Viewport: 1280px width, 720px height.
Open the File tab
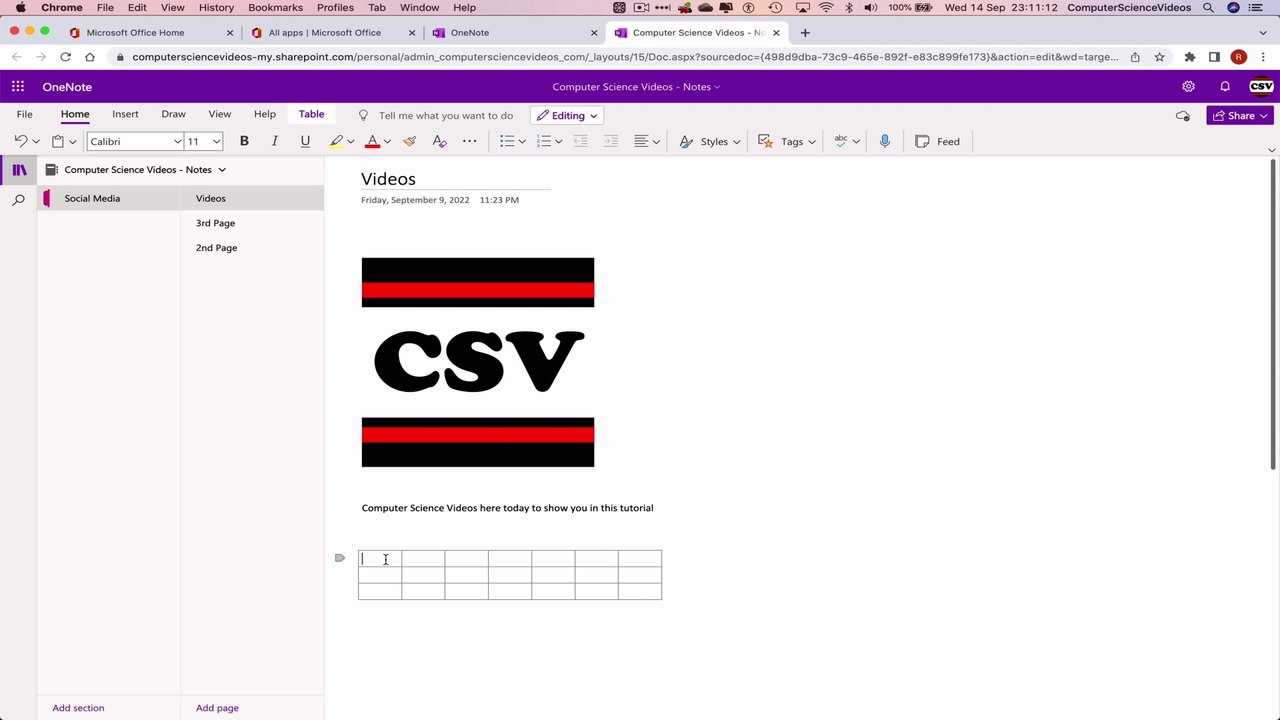pyautogui.click(x=24, y=114)
